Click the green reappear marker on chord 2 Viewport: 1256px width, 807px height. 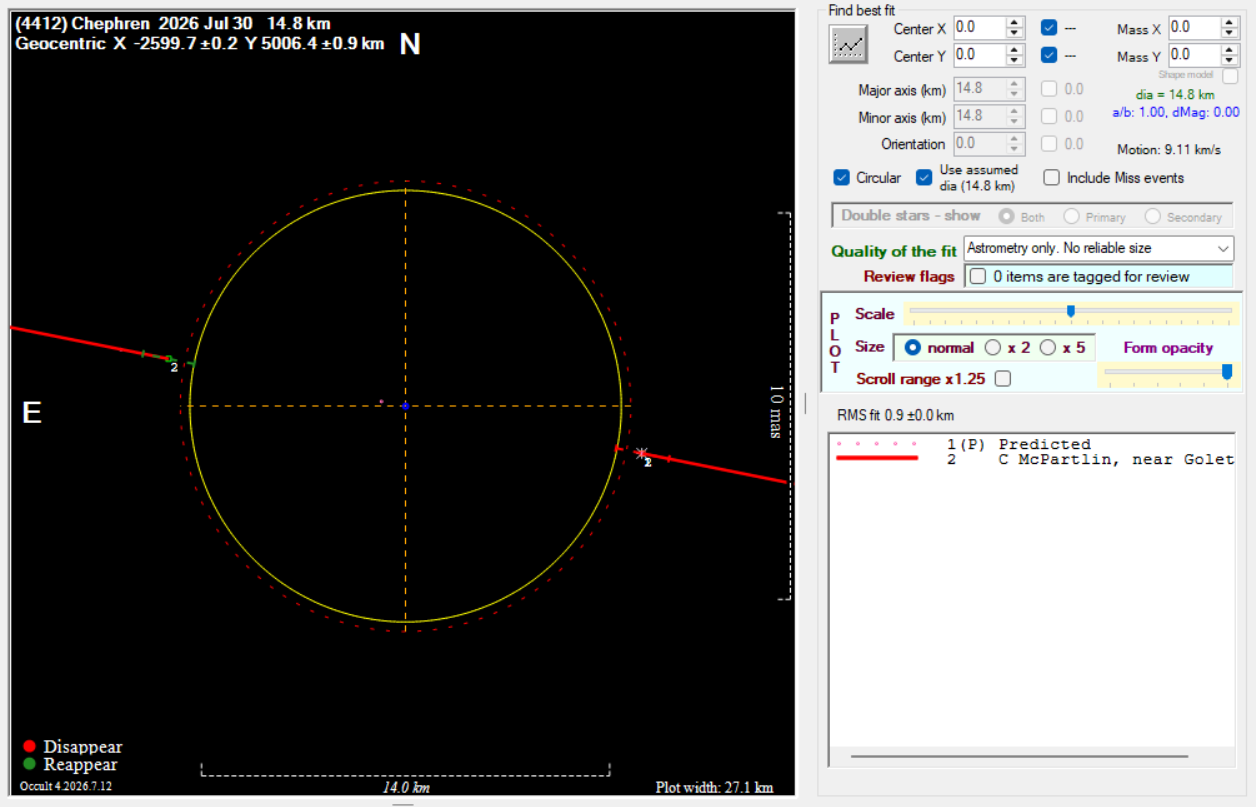pyautogui.click(x=170, y=358)
